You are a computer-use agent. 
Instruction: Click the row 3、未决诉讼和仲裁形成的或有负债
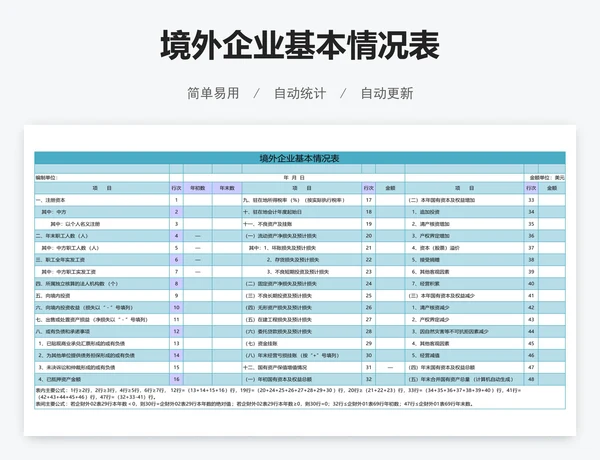click(102, 367)
